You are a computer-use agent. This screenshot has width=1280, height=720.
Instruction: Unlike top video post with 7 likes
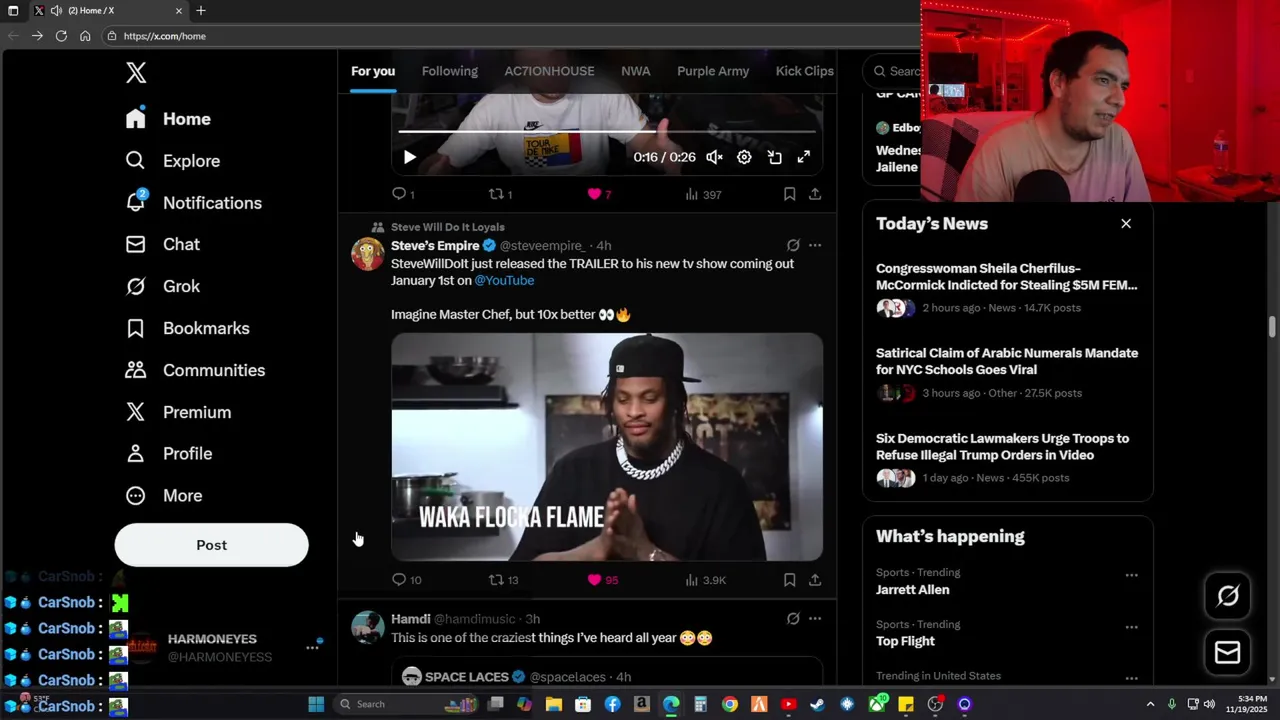pos(598,194)
